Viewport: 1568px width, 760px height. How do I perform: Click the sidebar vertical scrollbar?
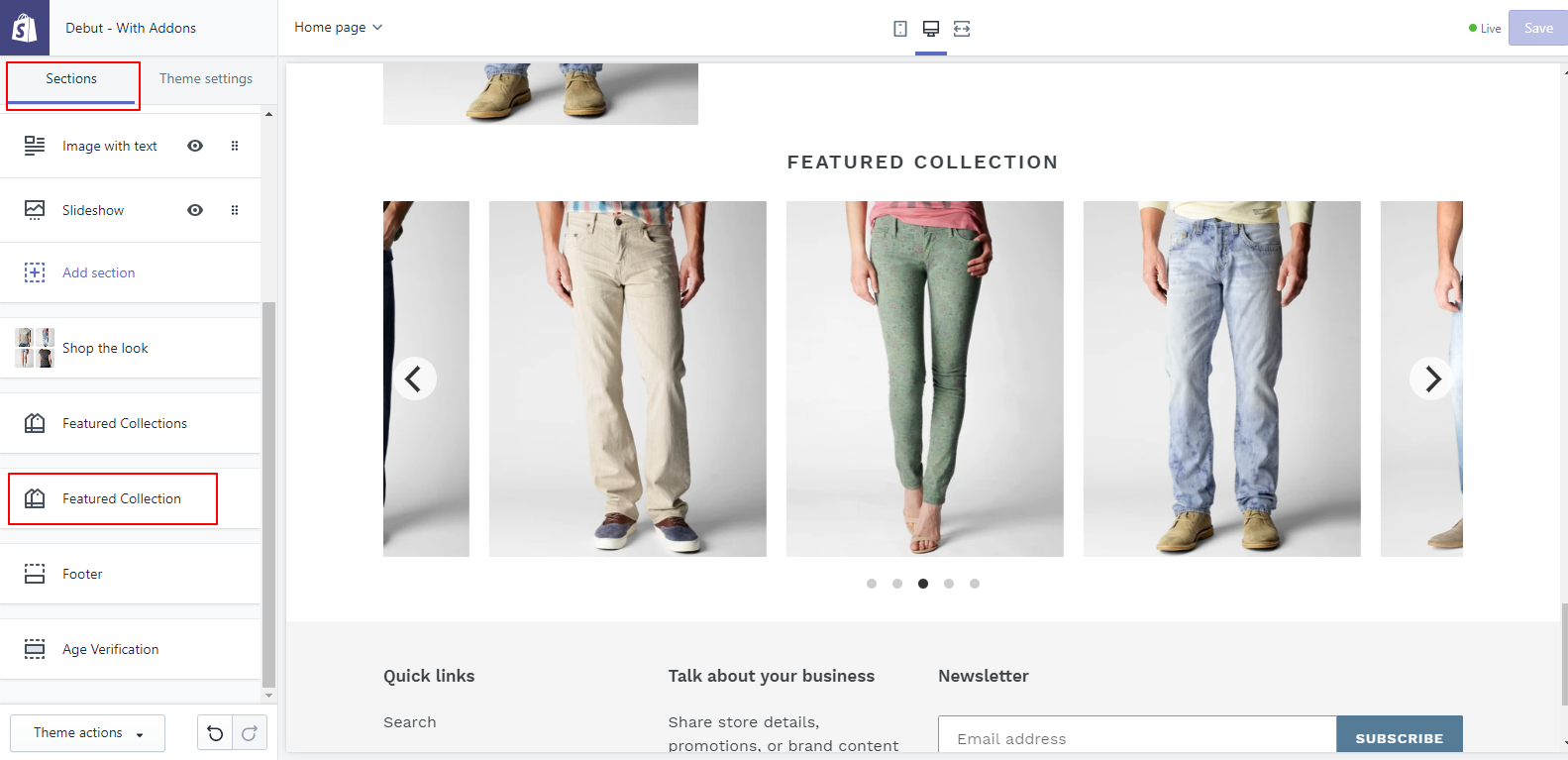(268, 495)
